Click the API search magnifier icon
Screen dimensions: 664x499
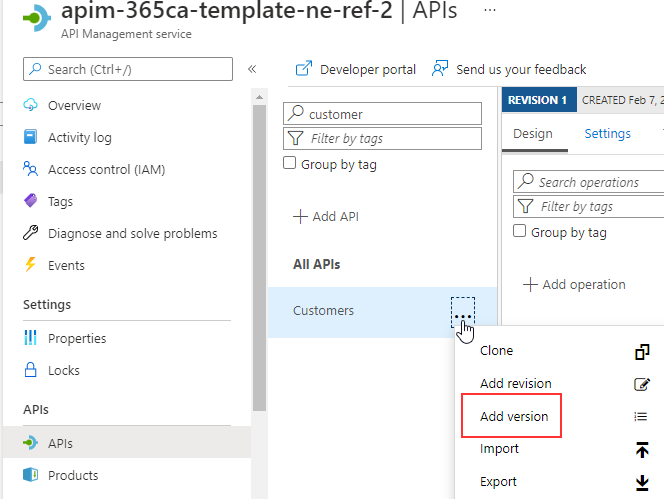coord(296,113)
